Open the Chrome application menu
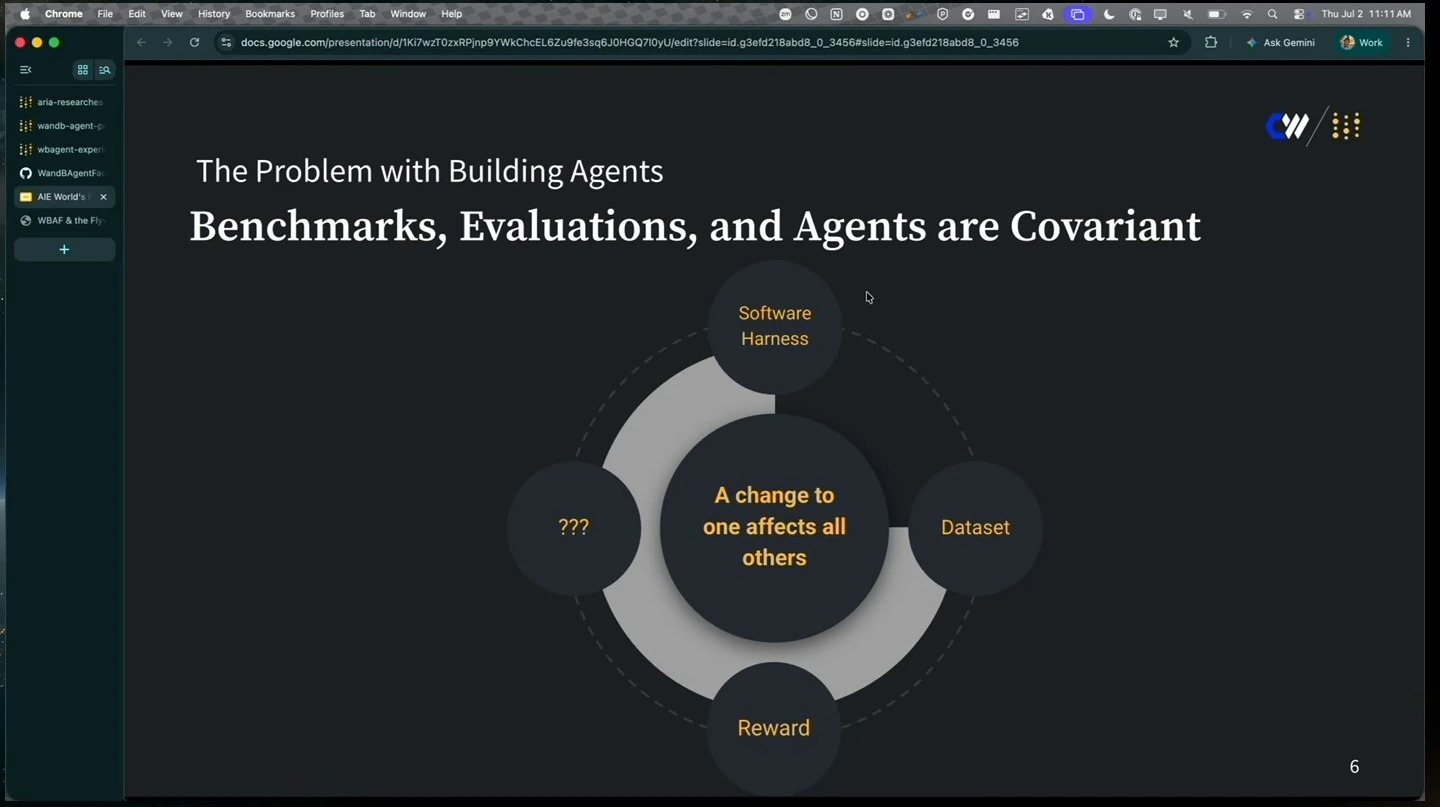 (x=64, y=14)
